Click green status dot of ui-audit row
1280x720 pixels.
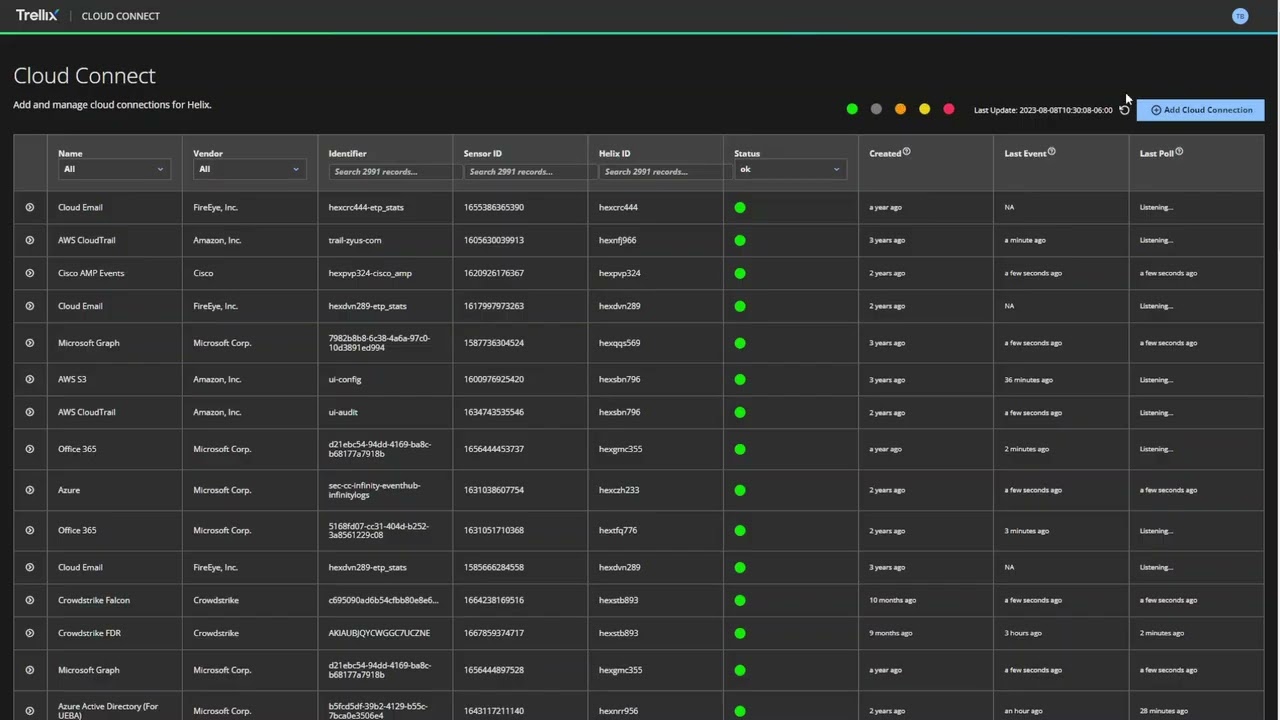[x=740, y=412]
